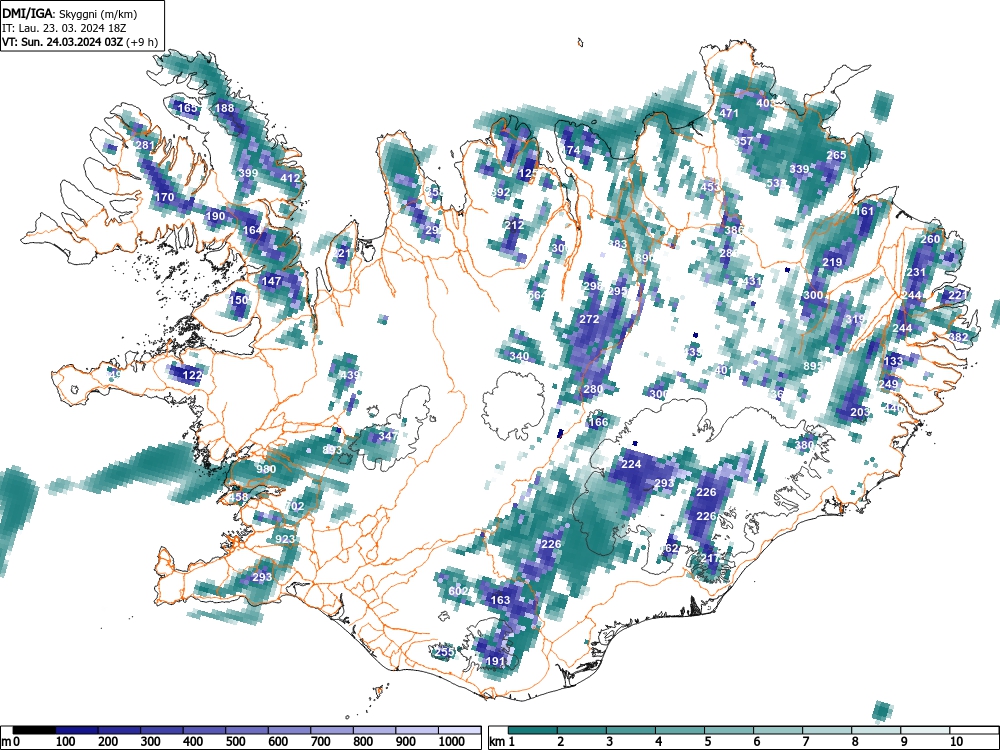Image resolution: width=1000 pixels, height=750 pixels.
Task: Click the visibility value '170' on the map
Action: point(165,197)
